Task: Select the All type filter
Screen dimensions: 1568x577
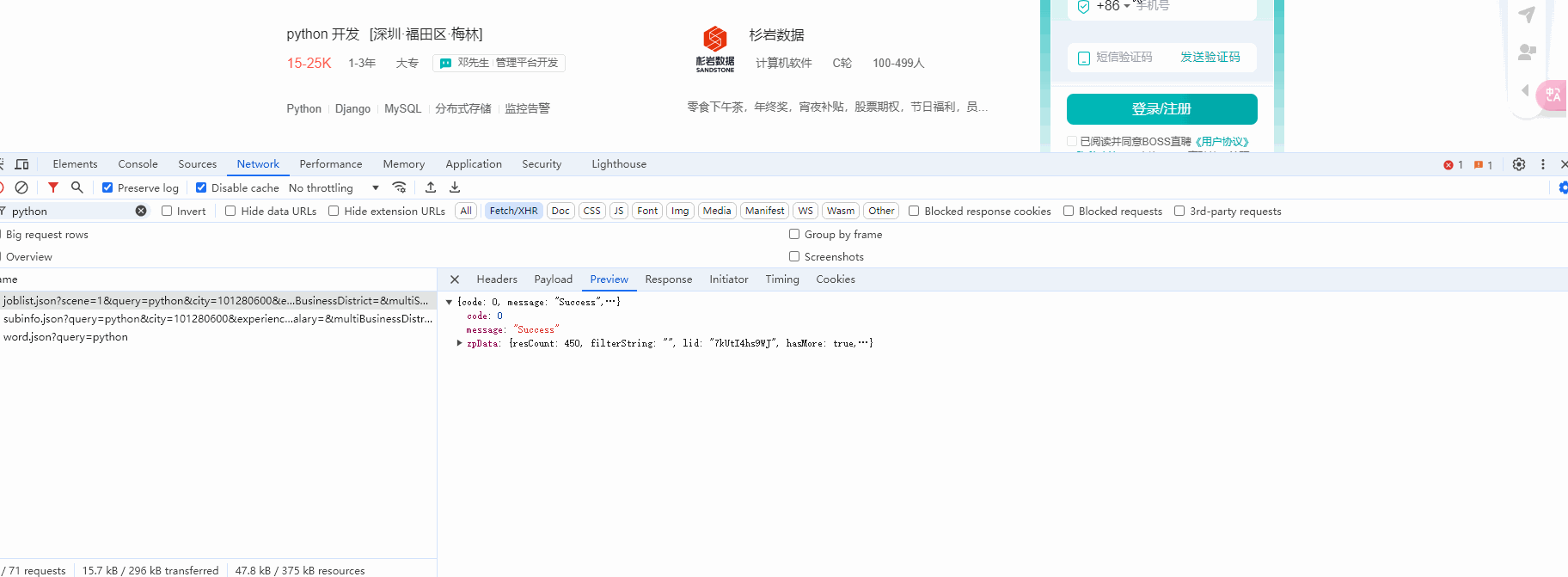Action: coord(466,211)
